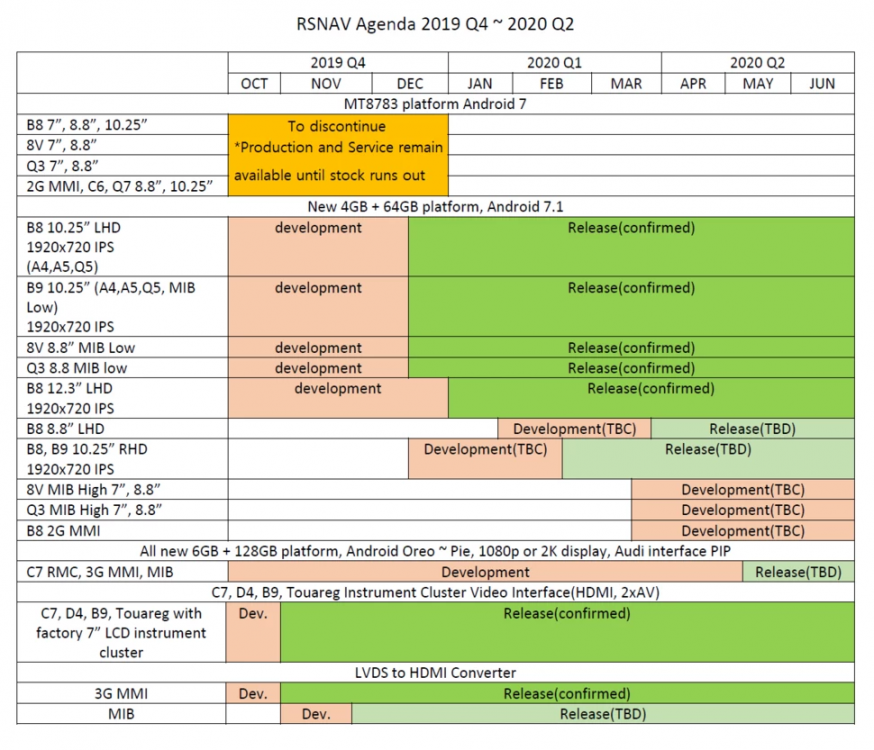Viewport: 874px width, 750px height.
Task: Click development cell in Q3 8.8 MIB low row
Action: pyautogui.click(x=318, y=368)
